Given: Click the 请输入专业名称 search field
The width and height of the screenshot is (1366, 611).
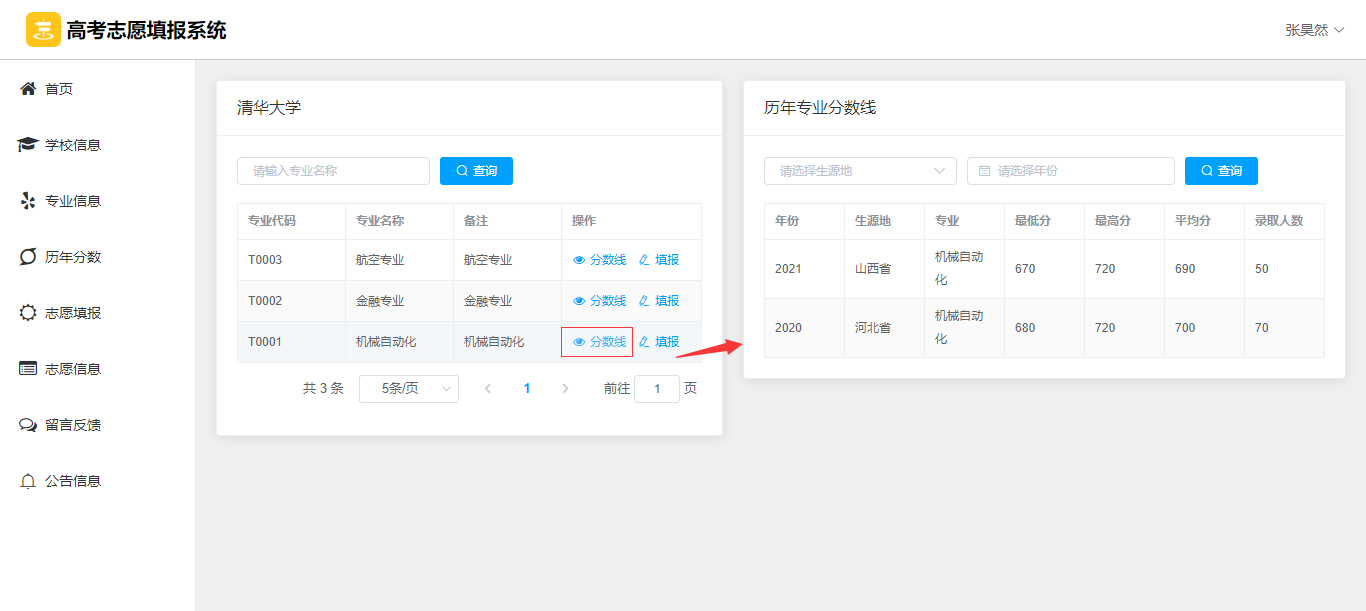Looking at the screenshot, I should point(333,171).
